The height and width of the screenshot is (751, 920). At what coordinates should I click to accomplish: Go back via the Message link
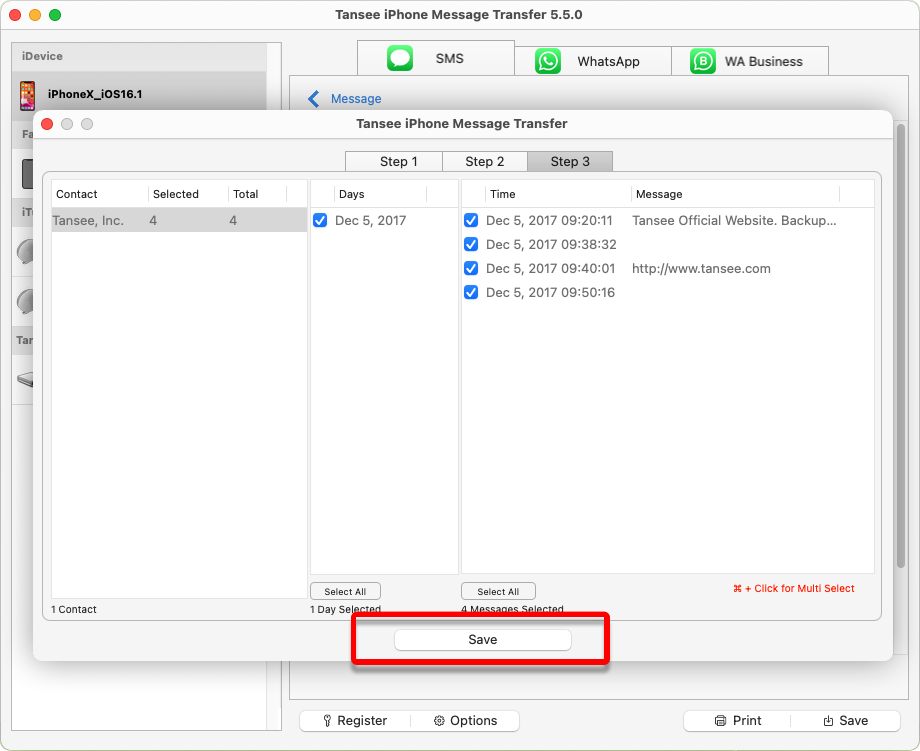click(x=356, y=99)
